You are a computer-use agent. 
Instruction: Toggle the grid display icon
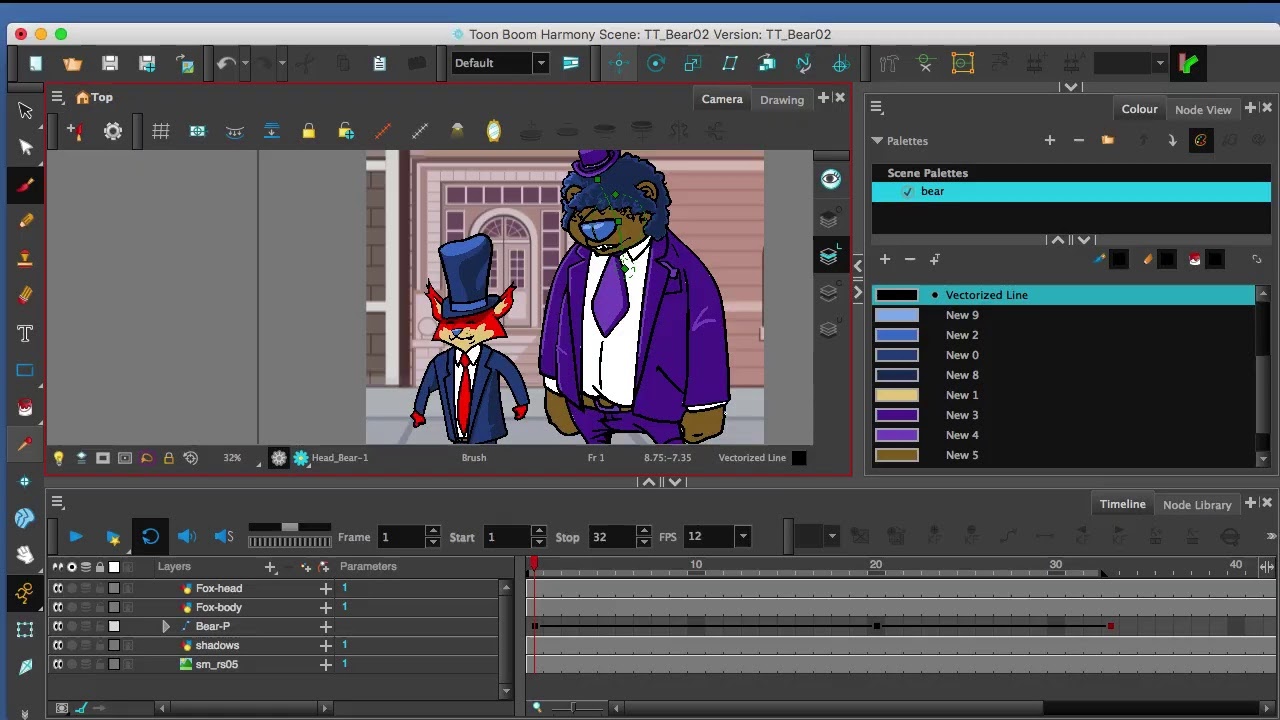coord(160,131)
